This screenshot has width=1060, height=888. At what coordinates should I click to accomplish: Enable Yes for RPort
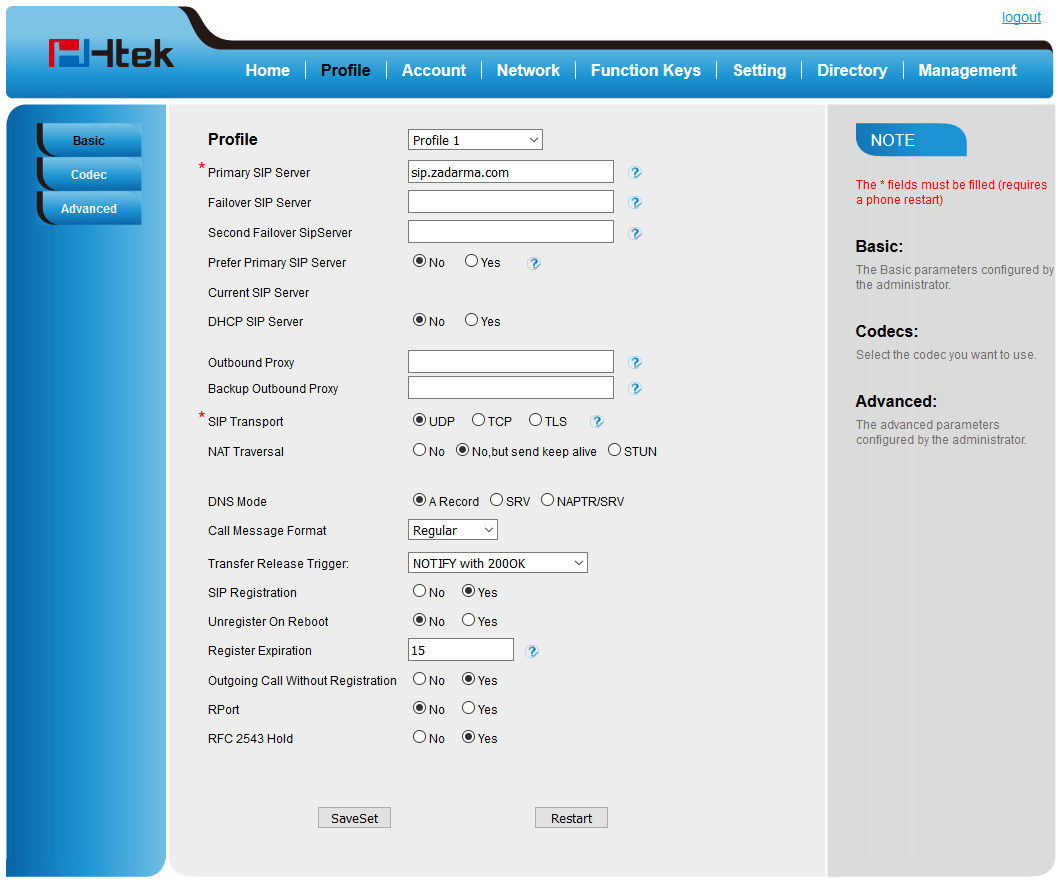click(469, 709)
